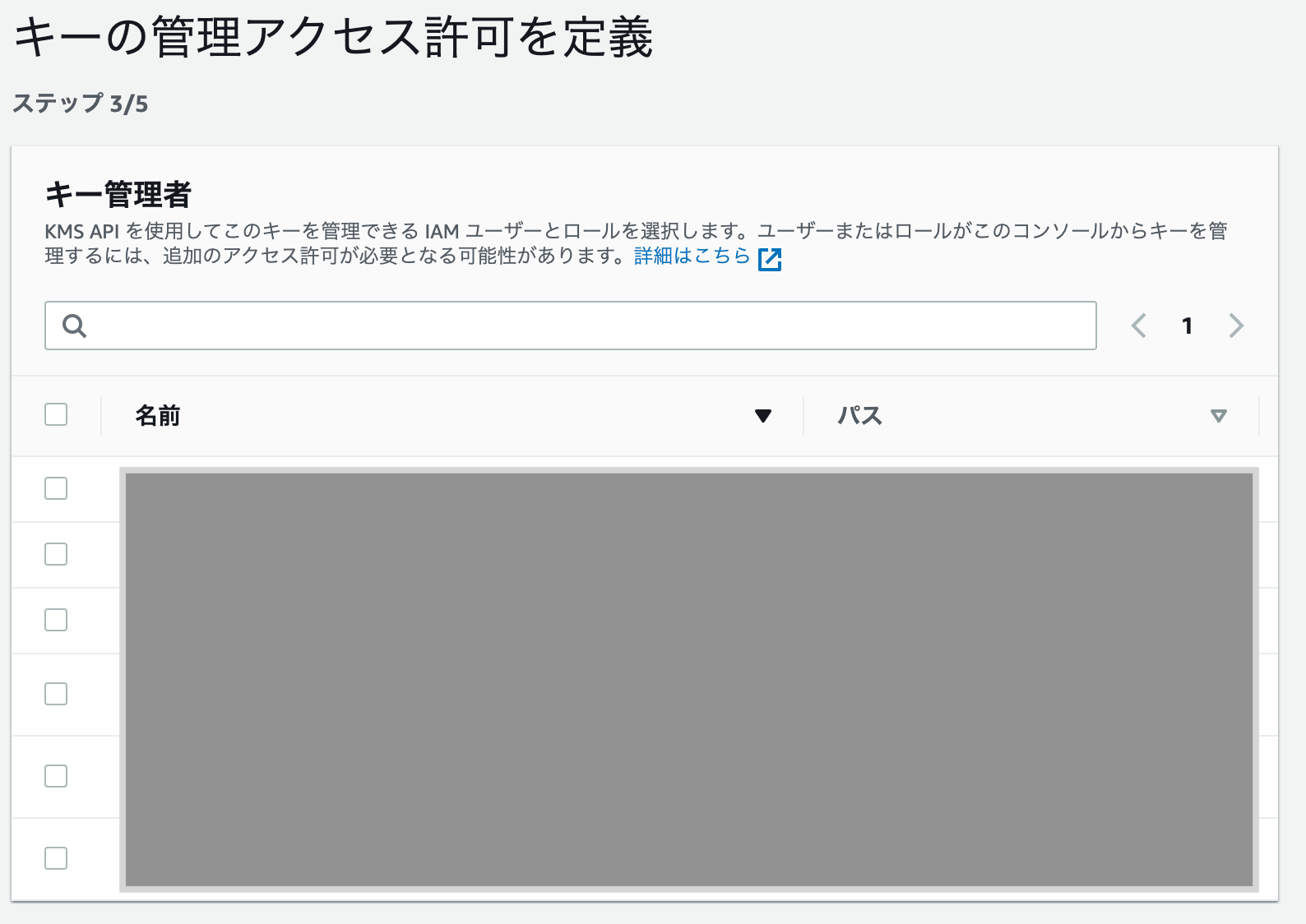Sort by パス column arrow
This screenshot has width=1306, height=924.
tap(1219, 416)
